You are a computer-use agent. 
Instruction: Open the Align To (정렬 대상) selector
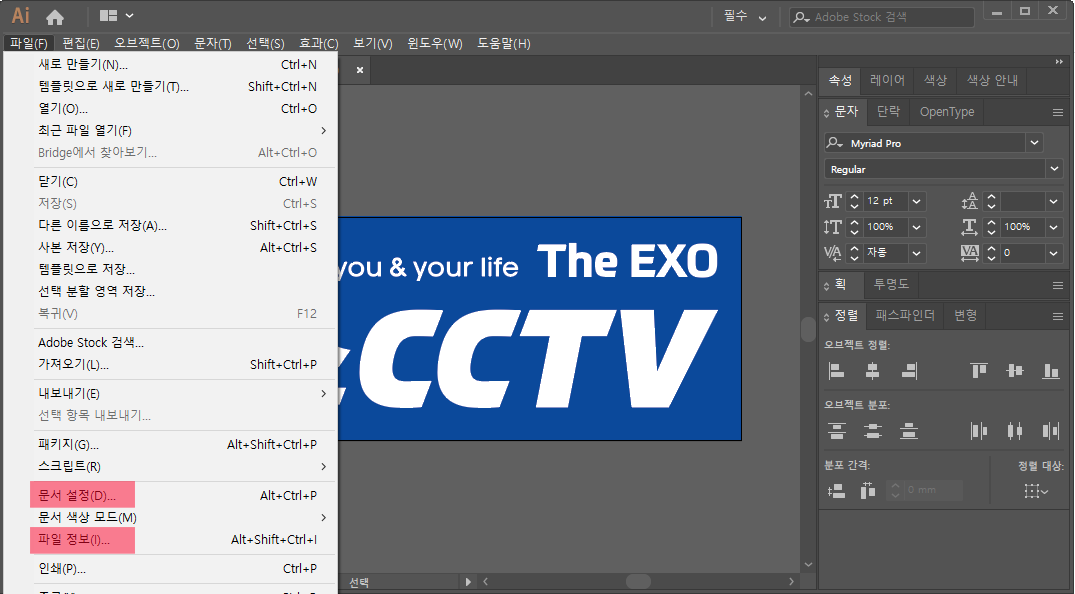[1036, 490]
